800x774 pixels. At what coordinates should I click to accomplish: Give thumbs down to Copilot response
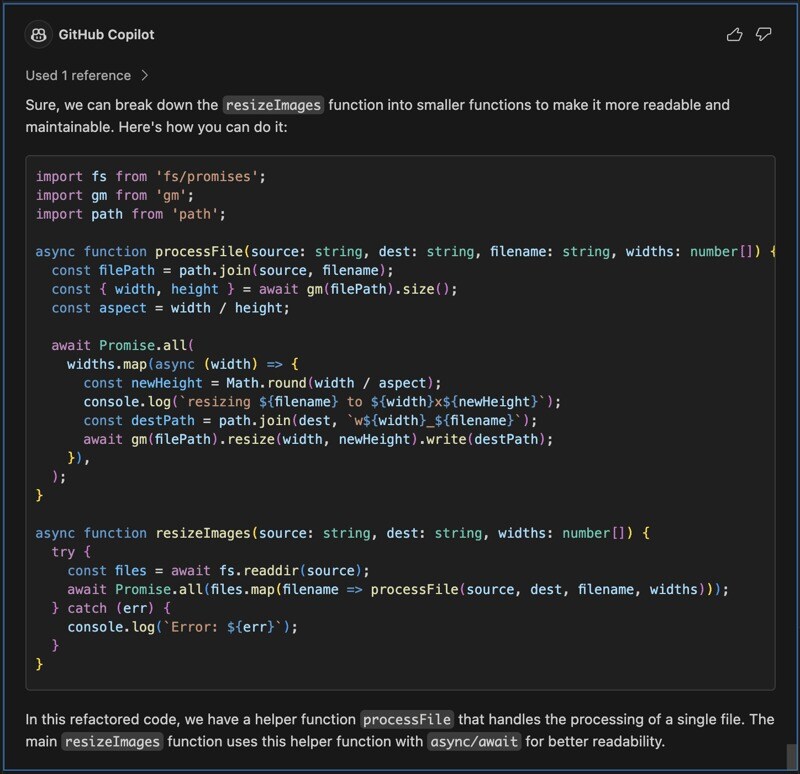point(763,35)
